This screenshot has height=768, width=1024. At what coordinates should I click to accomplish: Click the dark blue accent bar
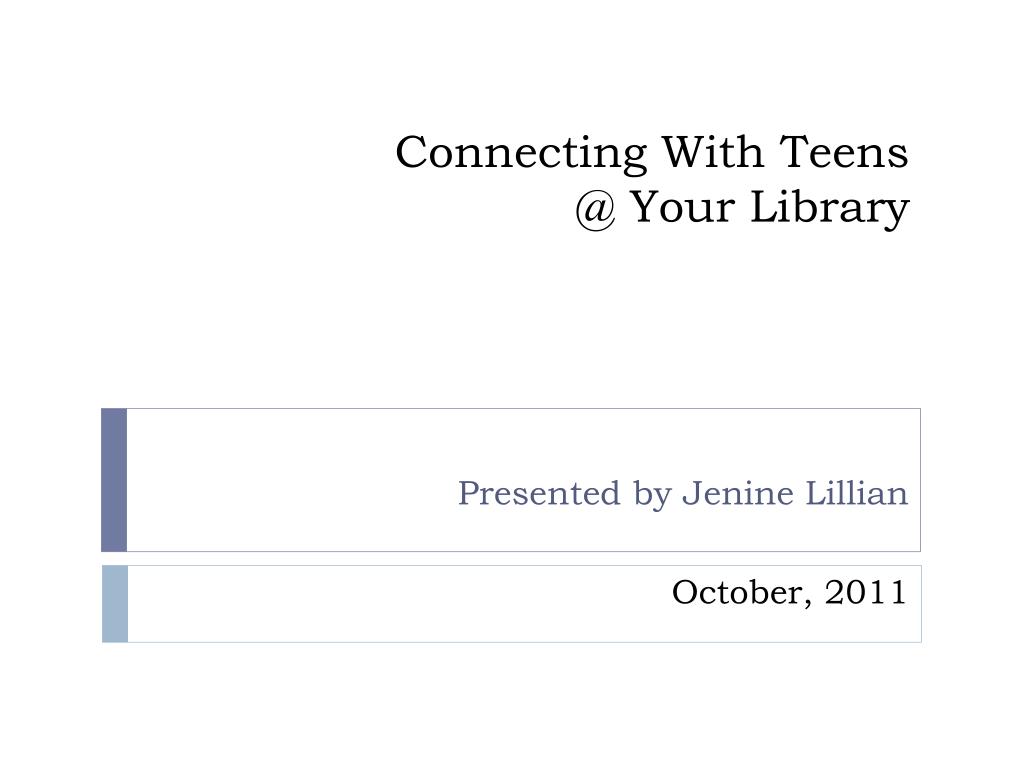click(114, 480)
